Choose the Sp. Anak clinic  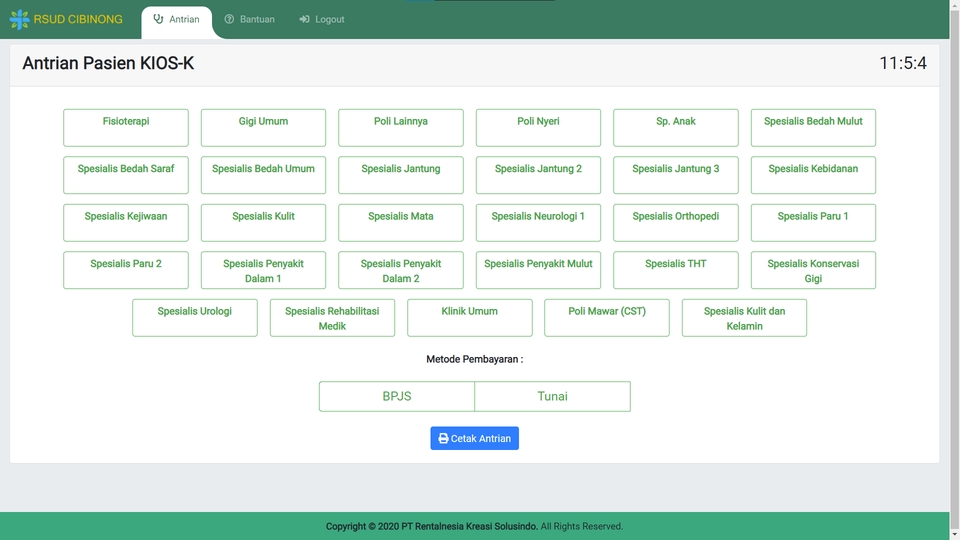676,128
